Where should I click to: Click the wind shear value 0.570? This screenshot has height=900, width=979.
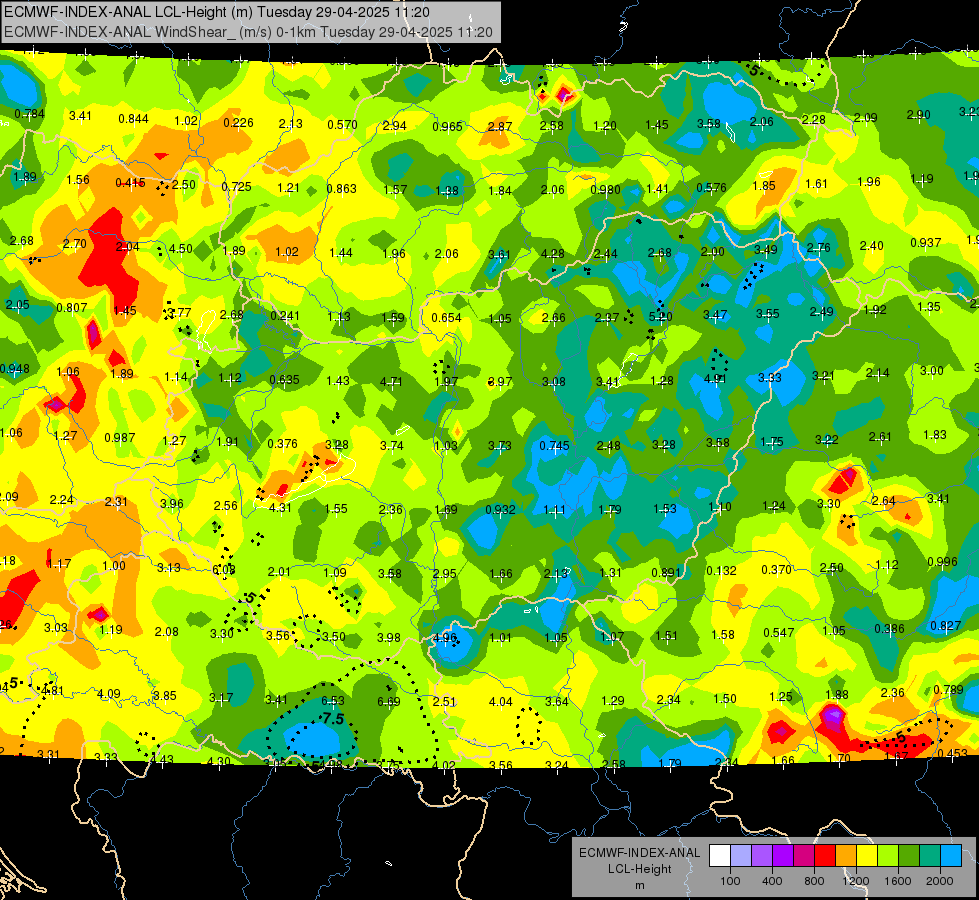(343, 125)
